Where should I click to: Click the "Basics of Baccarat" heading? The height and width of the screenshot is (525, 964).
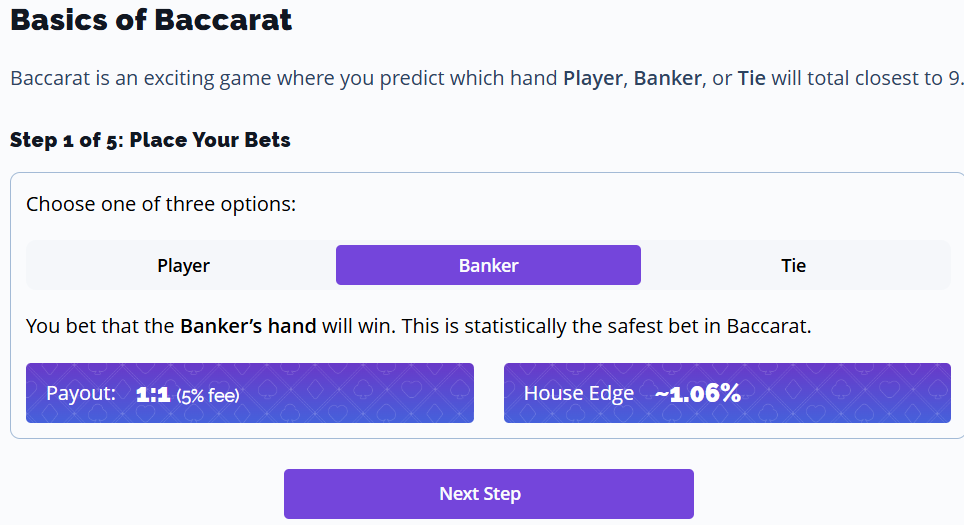click(151, 19)
